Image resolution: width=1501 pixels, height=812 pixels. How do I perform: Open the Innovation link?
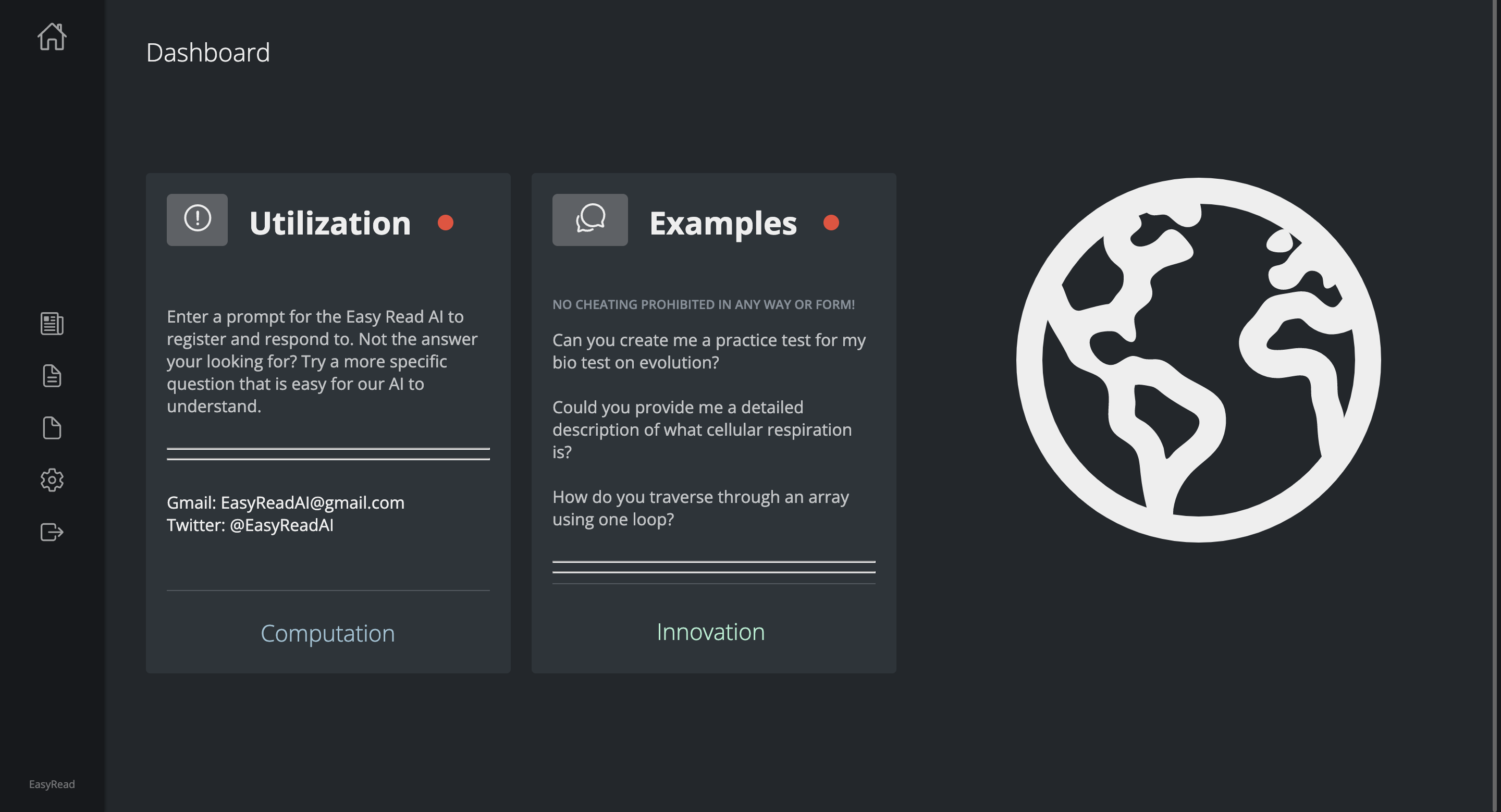coord(710,632)
